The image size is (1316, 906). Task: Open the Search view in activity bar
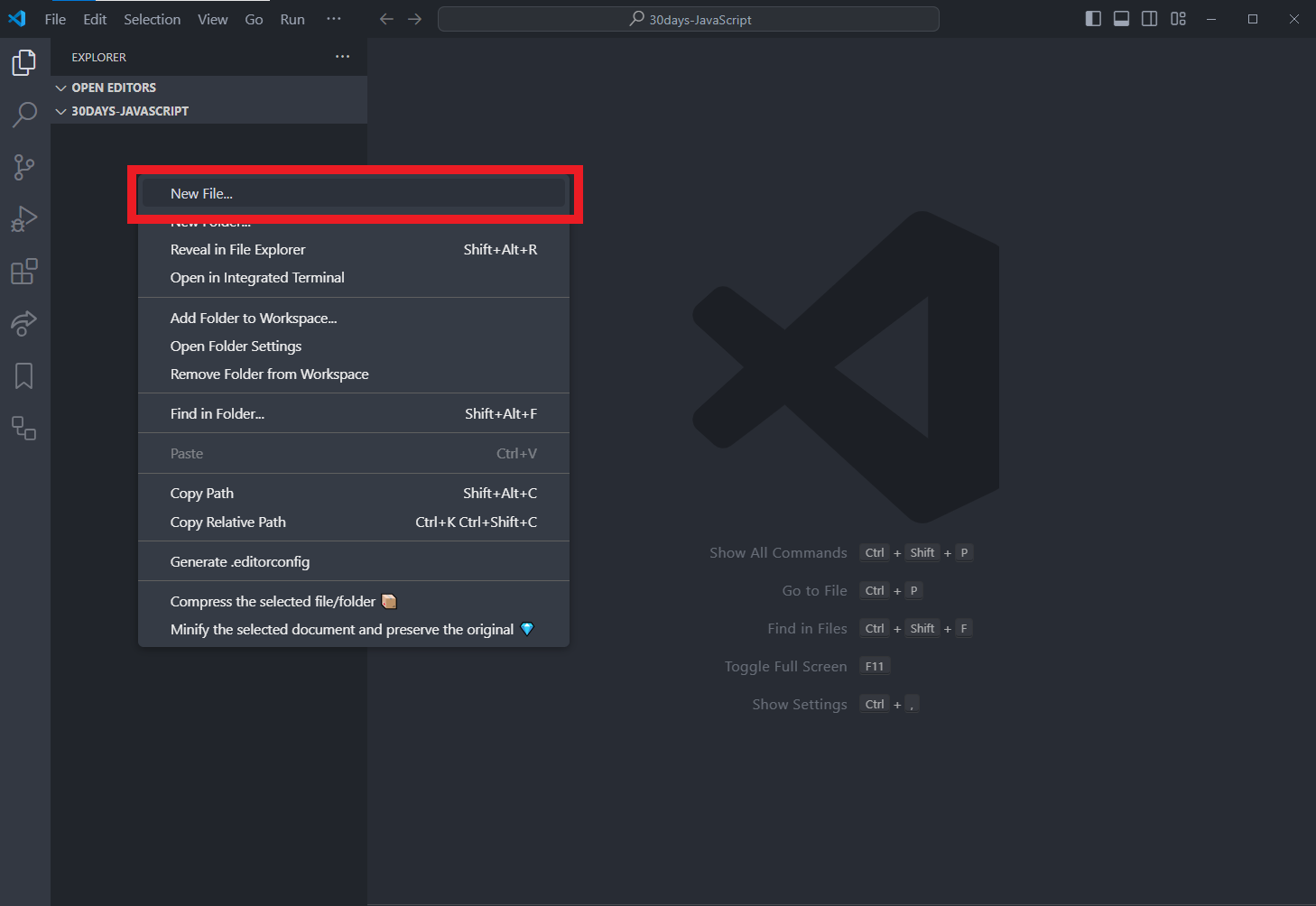pos(24,115)
